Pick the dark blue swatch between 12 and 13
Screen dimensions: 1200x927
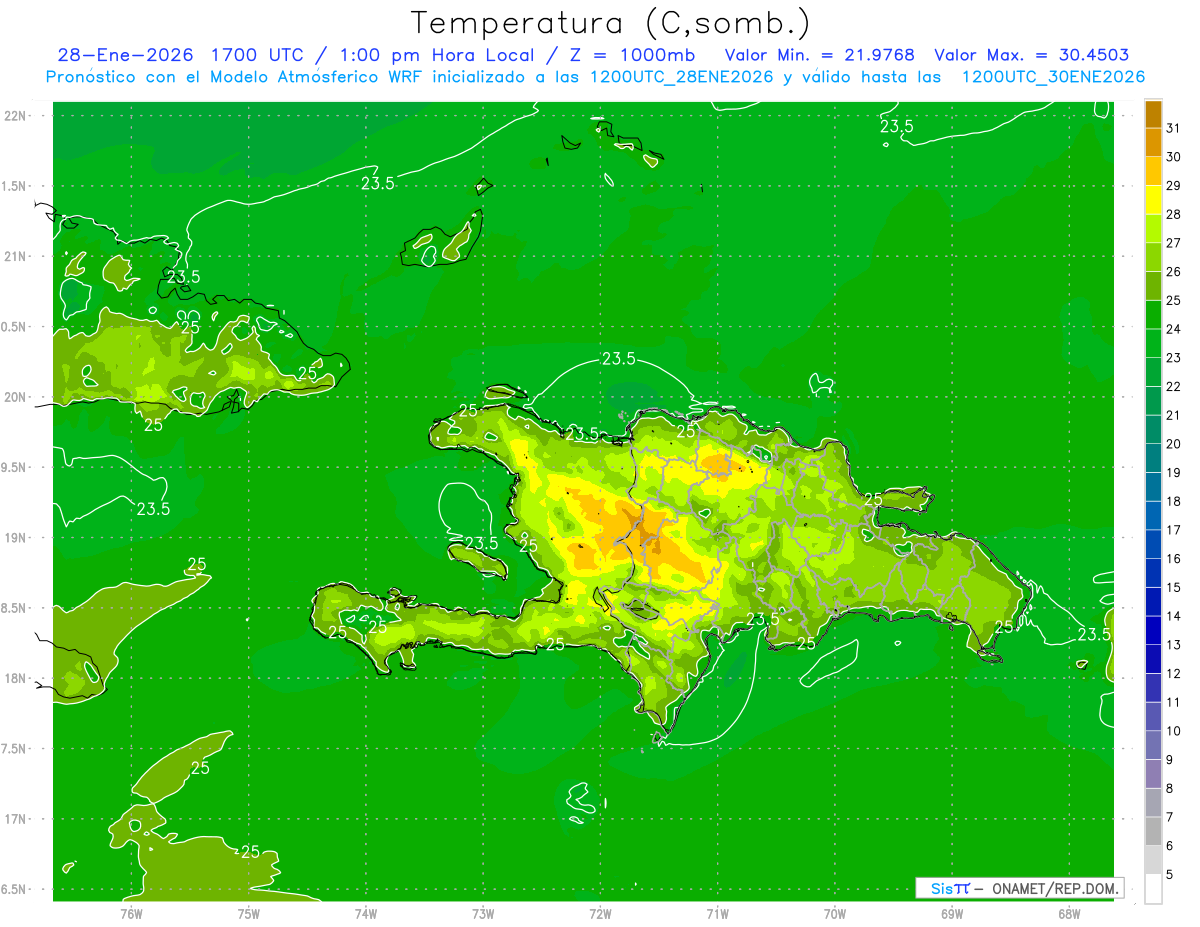pos(1153,659)
